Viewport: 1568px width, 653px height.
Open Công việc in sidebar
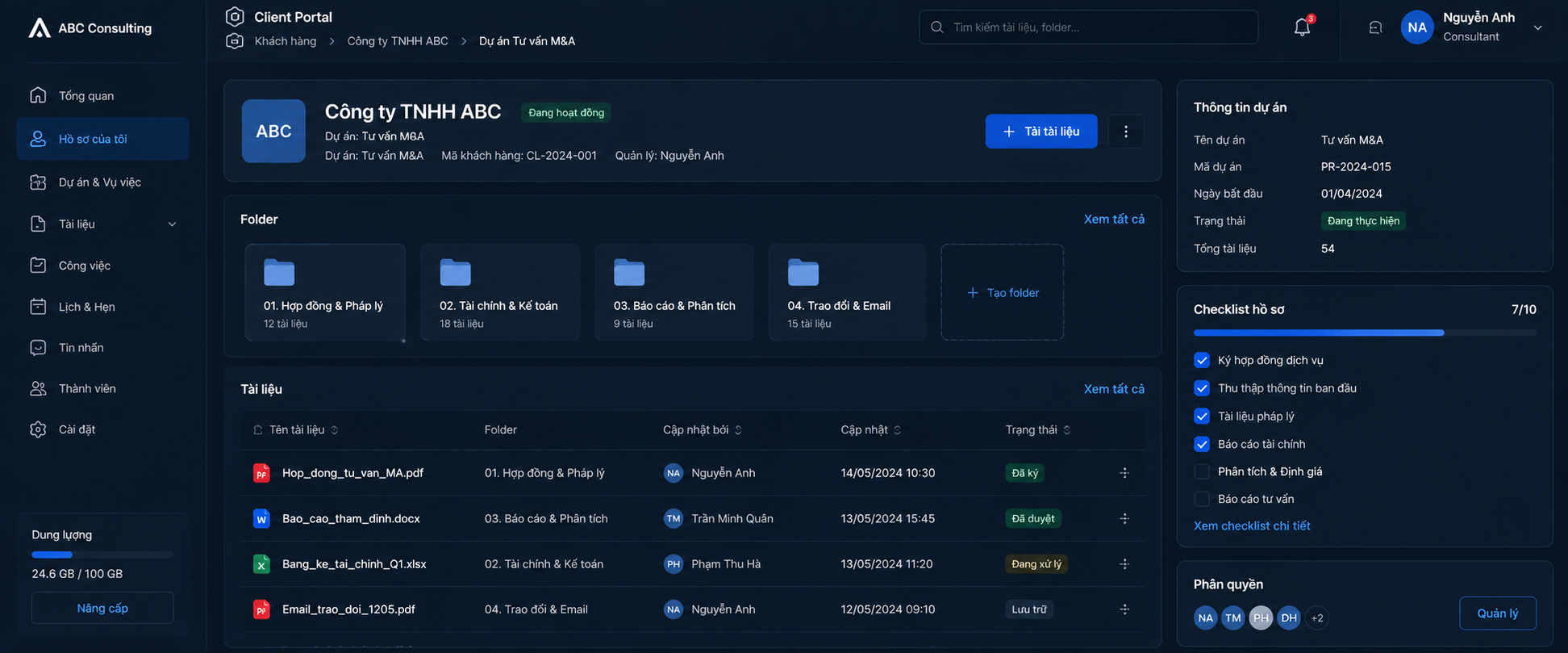(102, 266)
